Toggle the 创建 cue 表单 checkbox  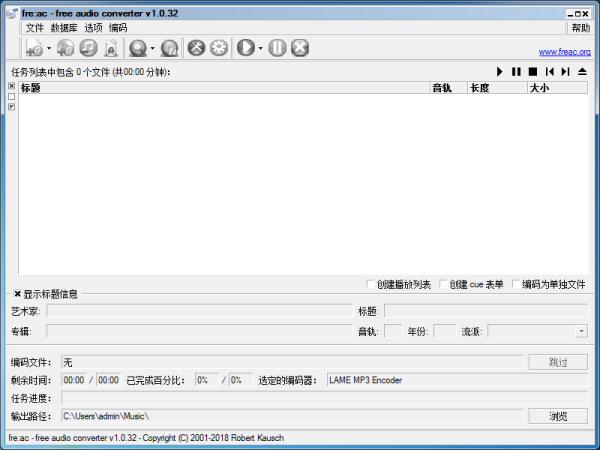[441, 284]
